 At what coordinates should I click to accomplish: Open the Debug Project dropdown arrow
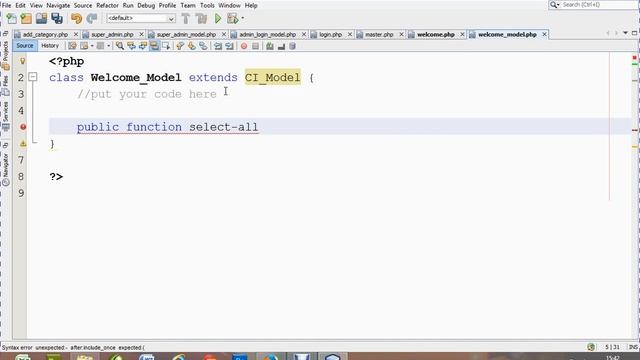click(242, 18)
